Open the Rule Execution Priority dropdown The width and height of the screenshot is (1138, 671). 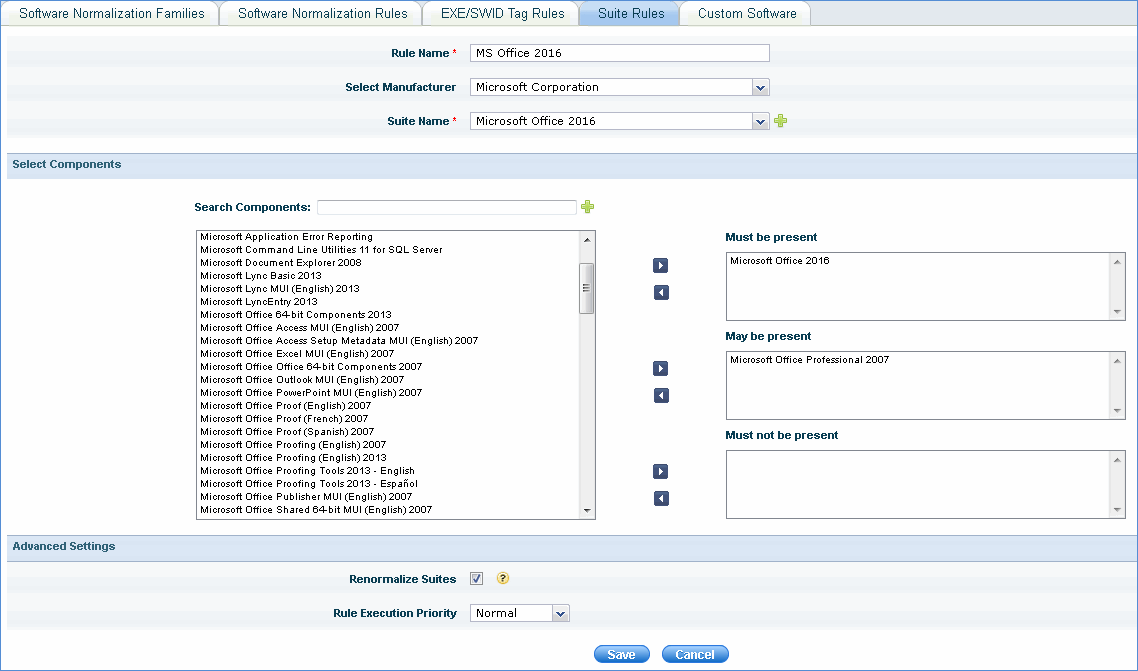coord(561,613)
